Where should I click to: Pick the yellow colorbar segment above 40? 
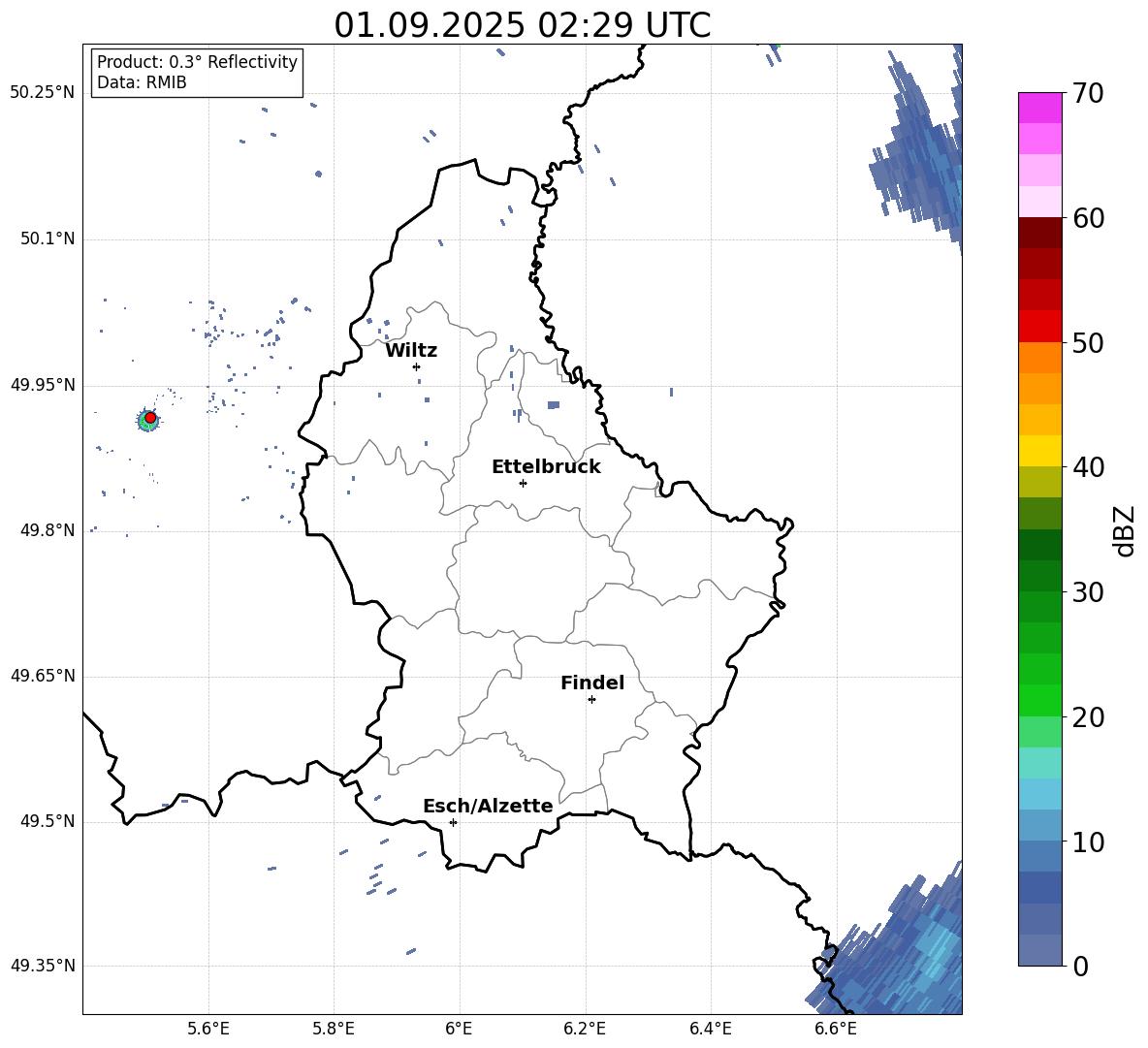point(1039,451)
